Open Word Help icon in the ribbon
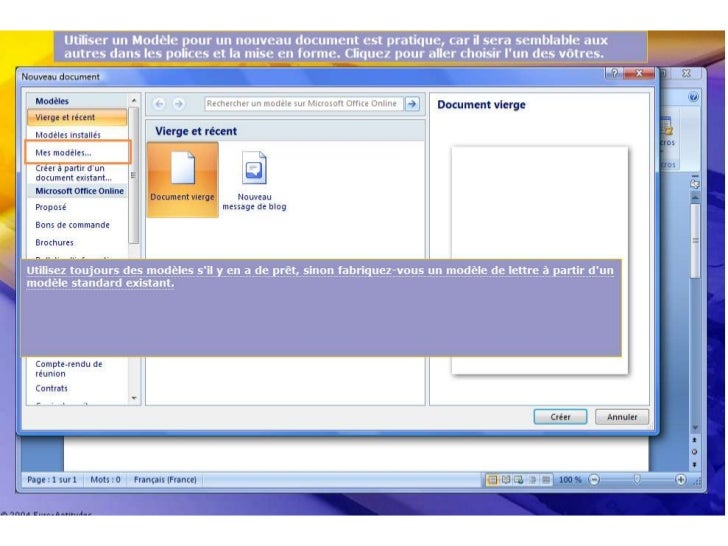Image resolution: width=728 pixels, height=546 pixels. click(694, 97)
